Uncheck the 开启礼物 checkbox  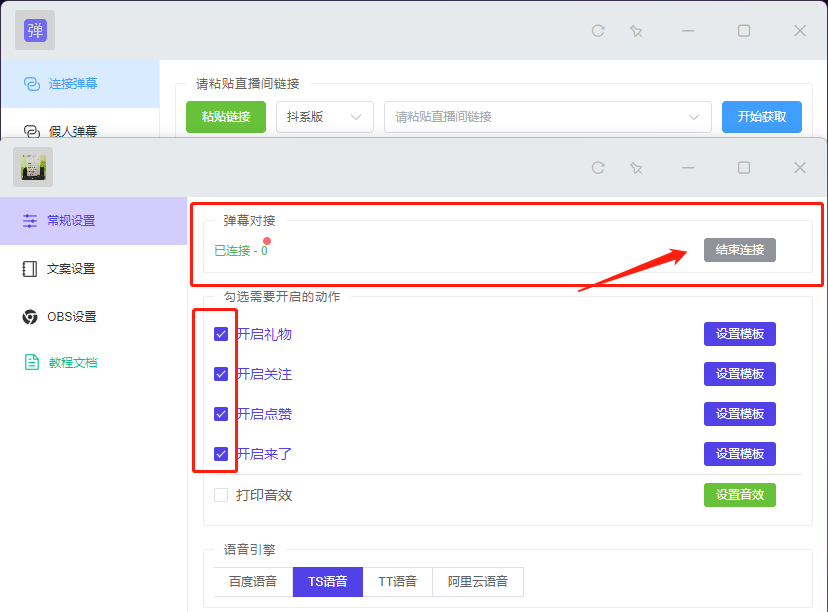pyautogui.click(x=221, y=334)
